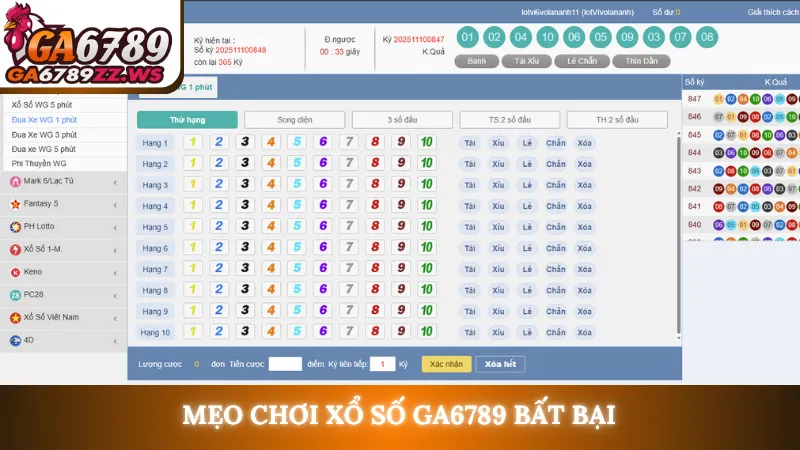
Task: Show the Thìn Dần results view
Action: (x=641, y=61)
